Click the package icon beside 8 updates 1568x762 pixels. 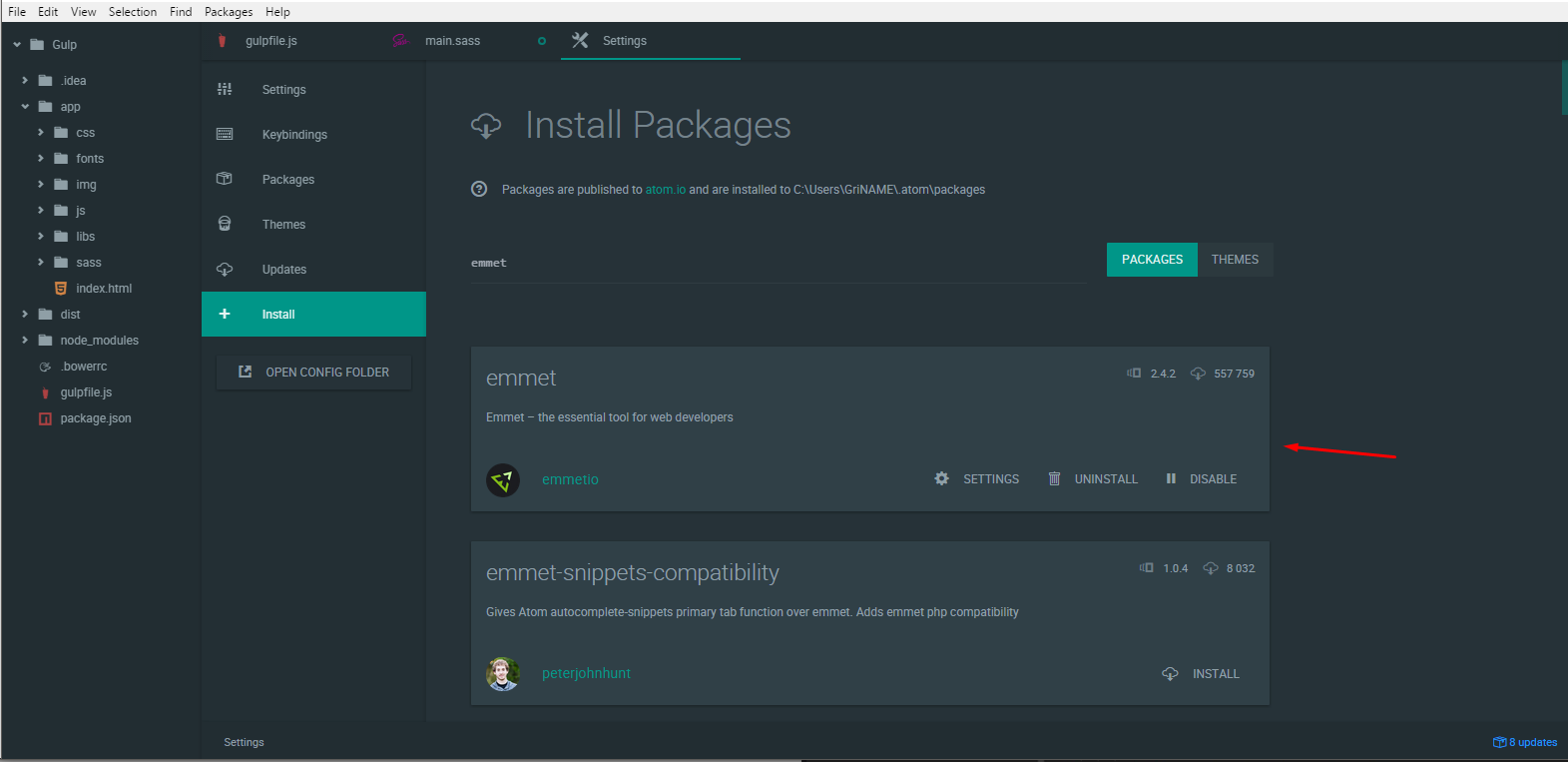pos(1499,742)
